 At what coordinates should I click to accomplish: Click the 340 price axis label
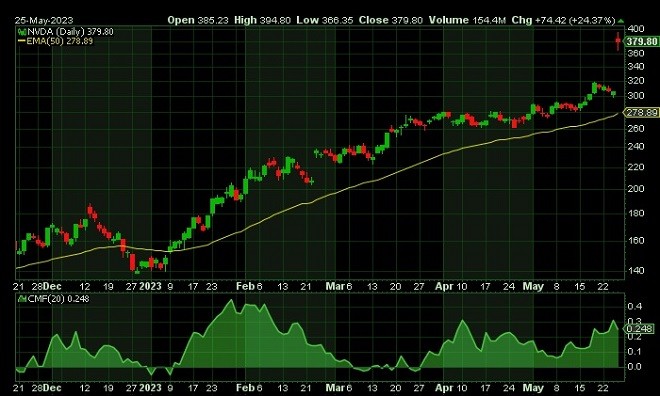pos(636,66)
